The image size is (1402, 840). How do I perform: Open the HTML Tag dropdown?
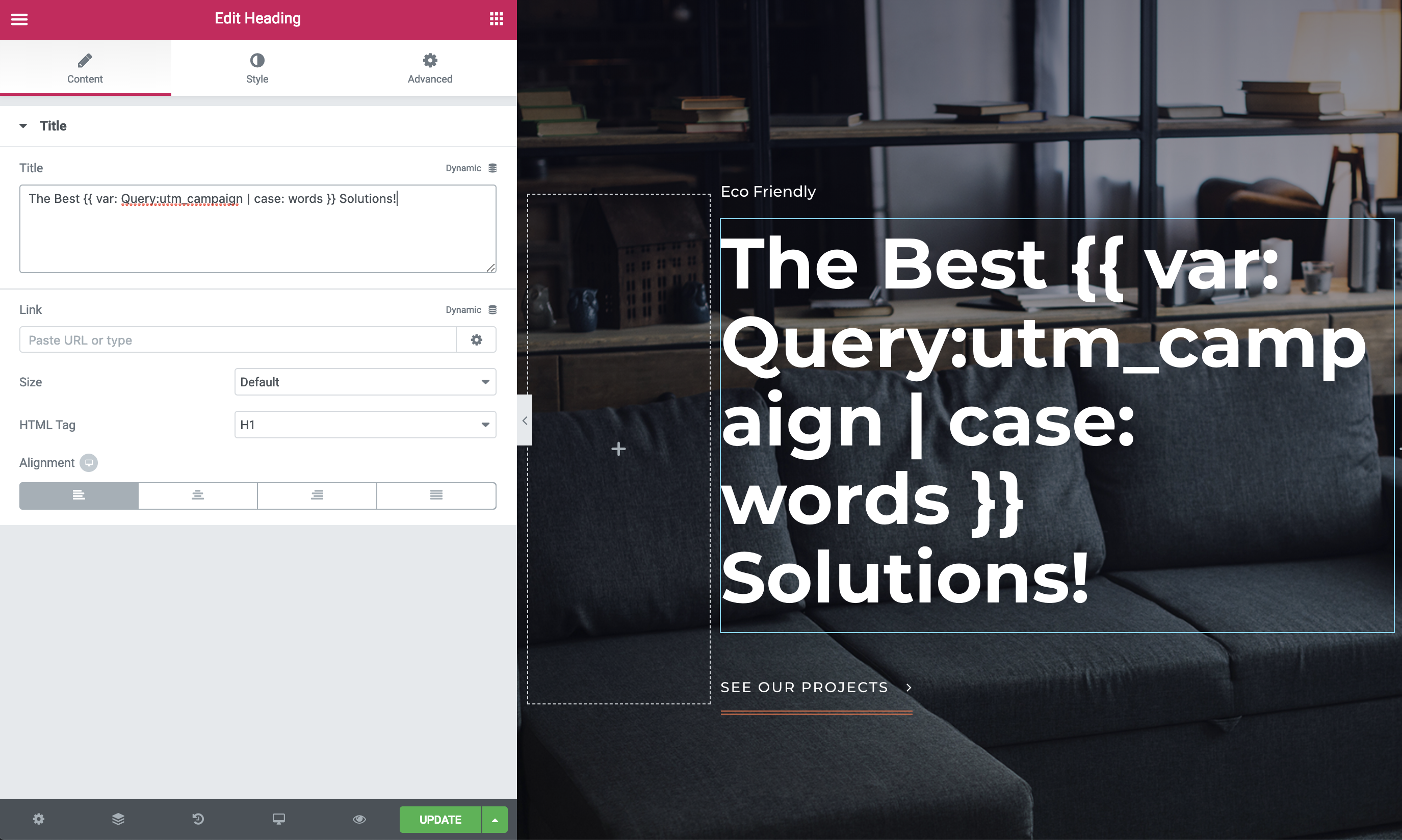[365, 425]
